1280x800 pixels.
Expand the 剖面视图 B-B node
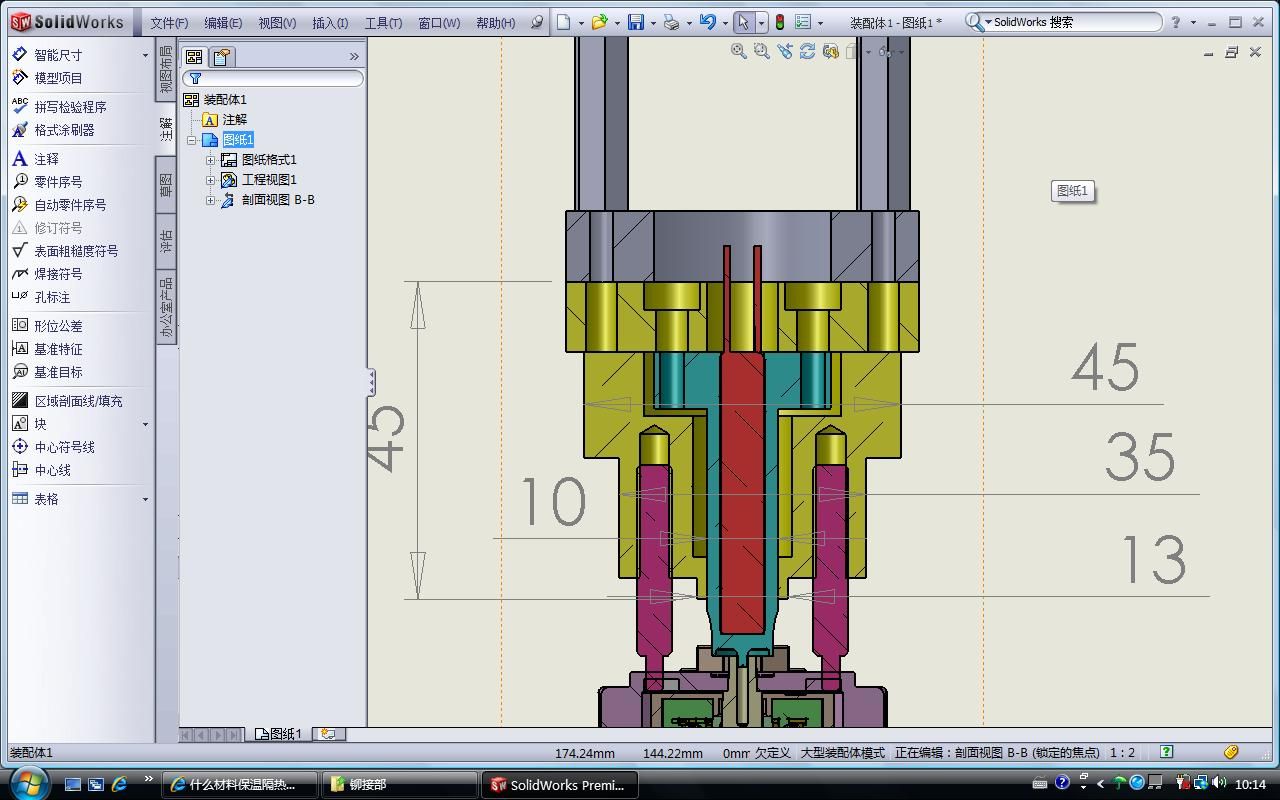tap(211, 200)
